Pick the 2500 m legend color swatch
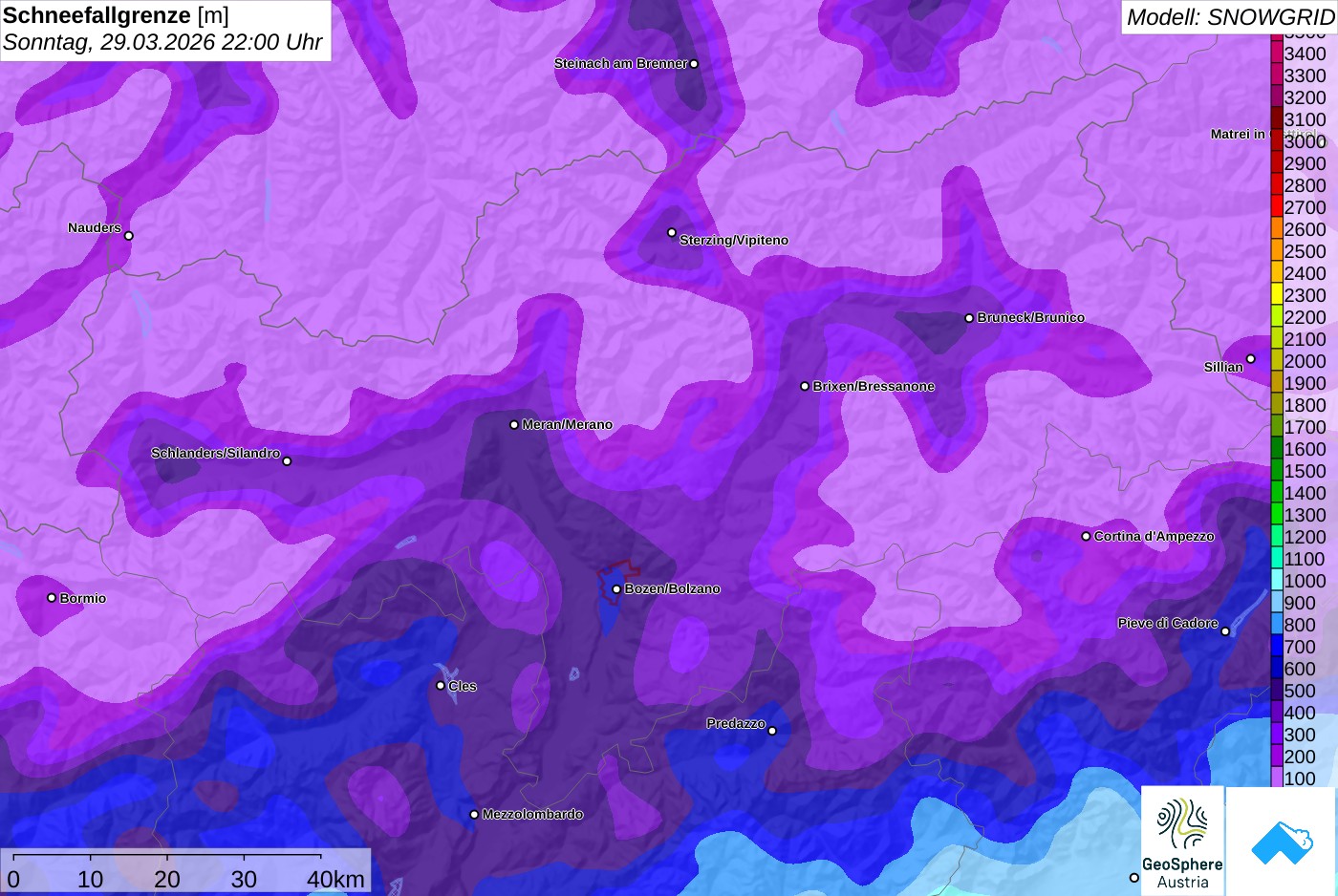The width and height of the screenshot is (1338, 896). coord(1276,251)
